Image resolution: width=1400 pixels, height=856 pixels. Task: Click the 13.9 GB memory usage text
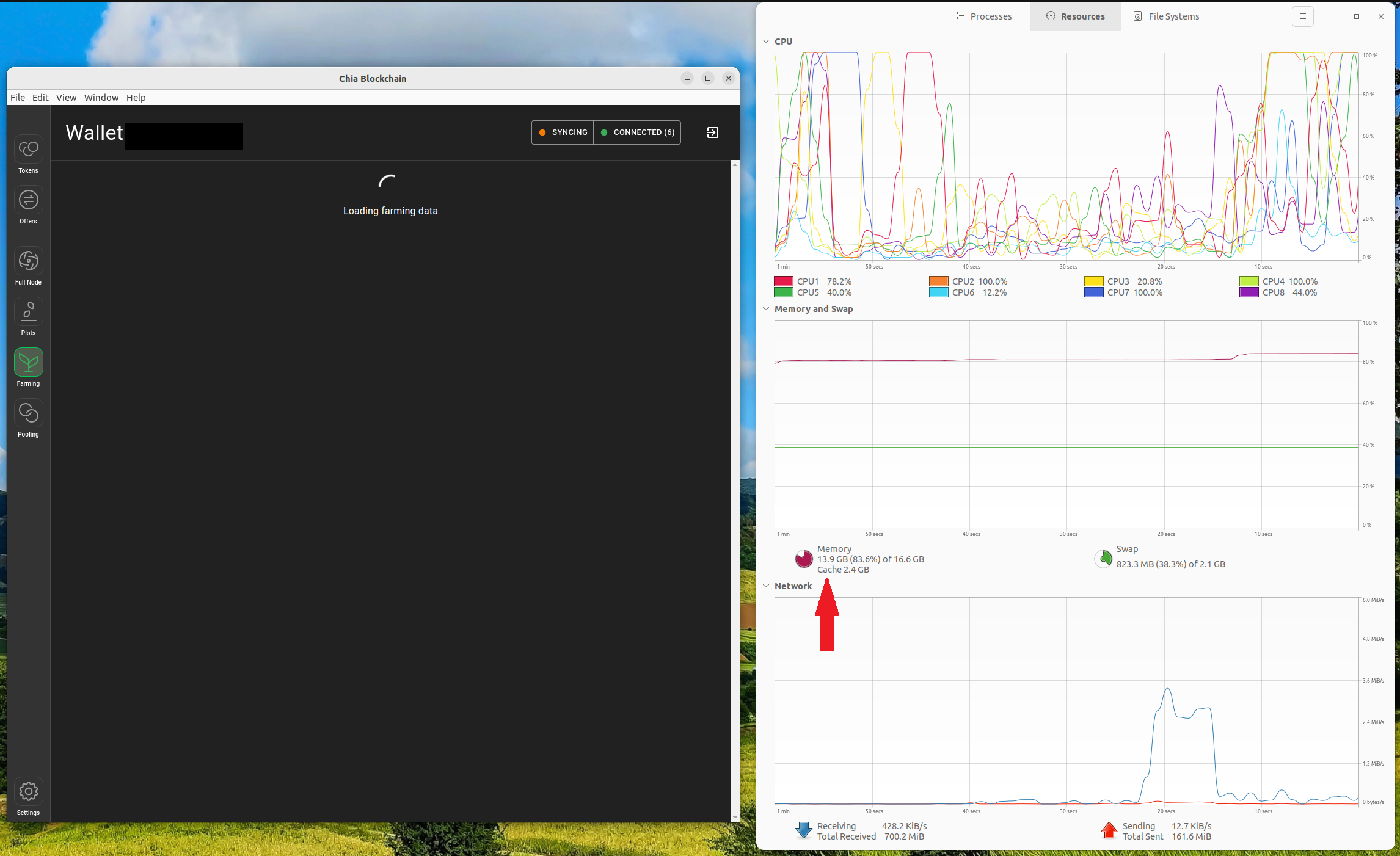(871, 559)
